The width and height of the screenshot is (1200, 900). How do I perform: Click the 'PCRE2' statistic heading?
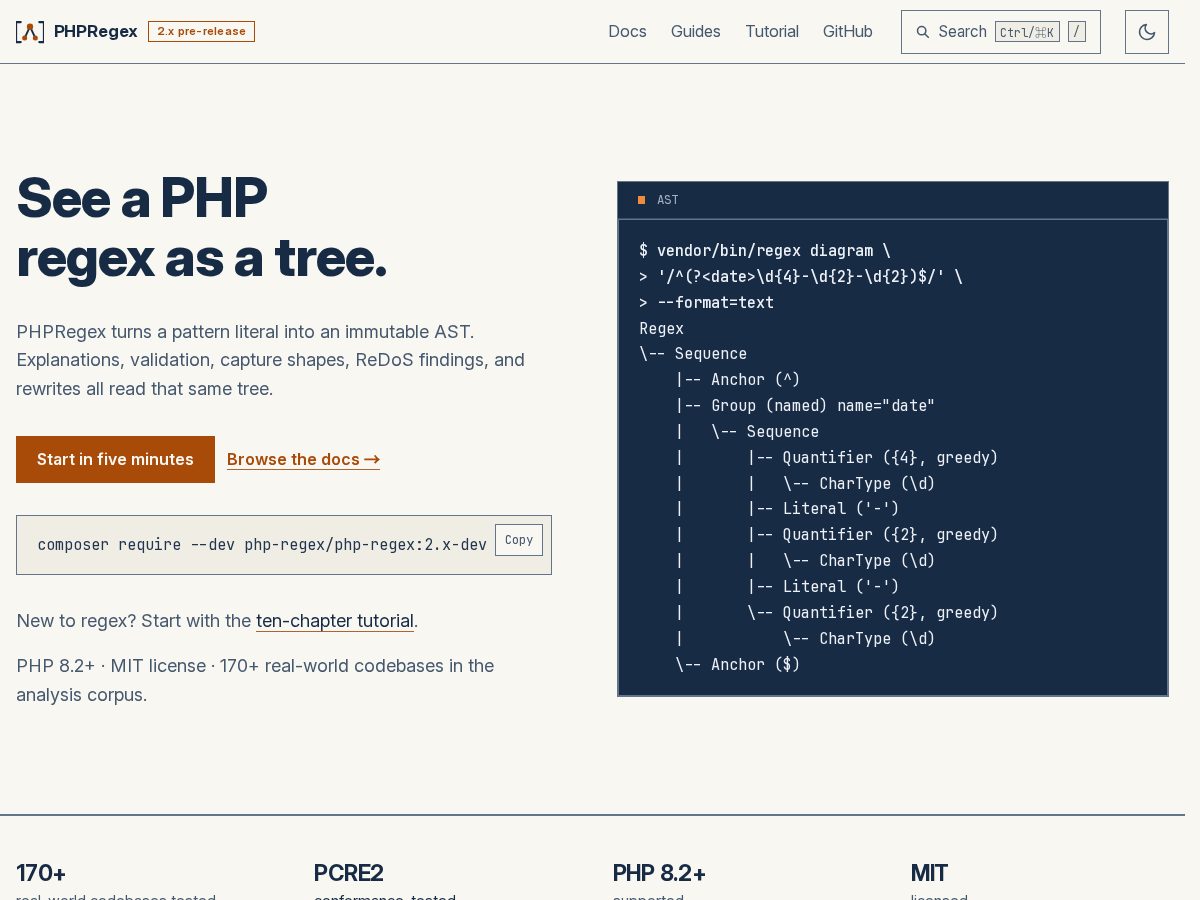(349, 873)
